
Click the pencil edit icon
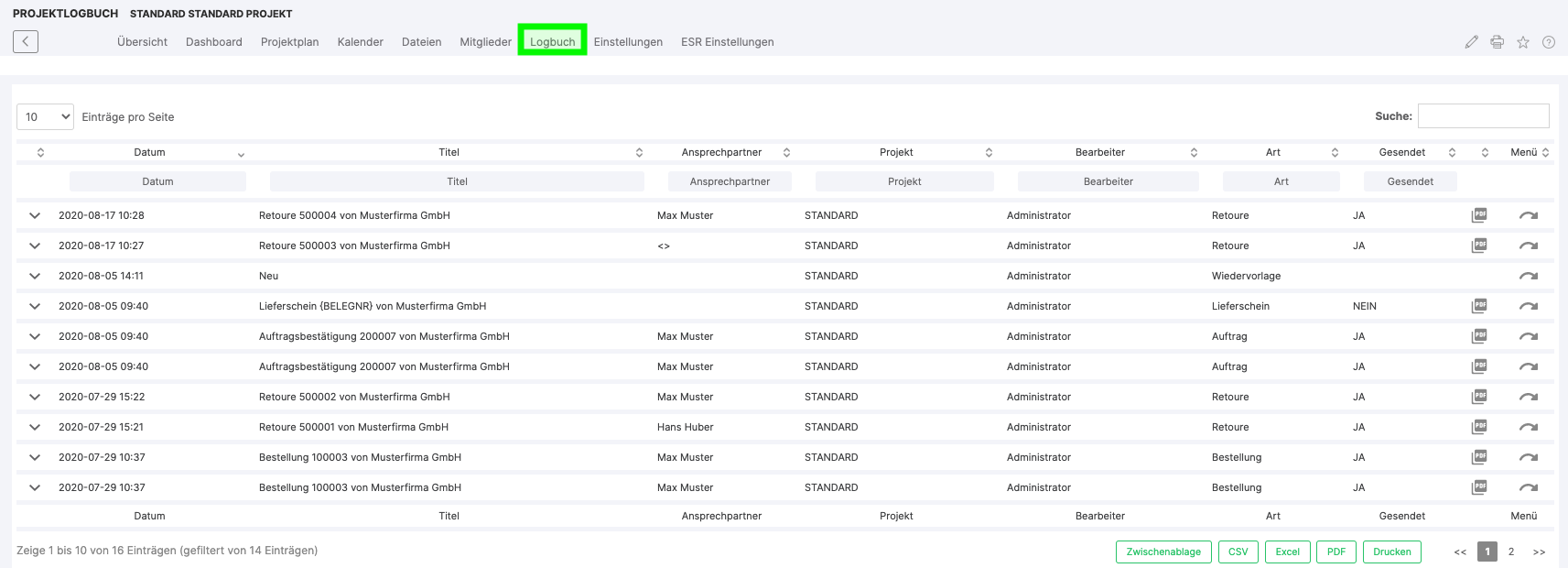1471,42
